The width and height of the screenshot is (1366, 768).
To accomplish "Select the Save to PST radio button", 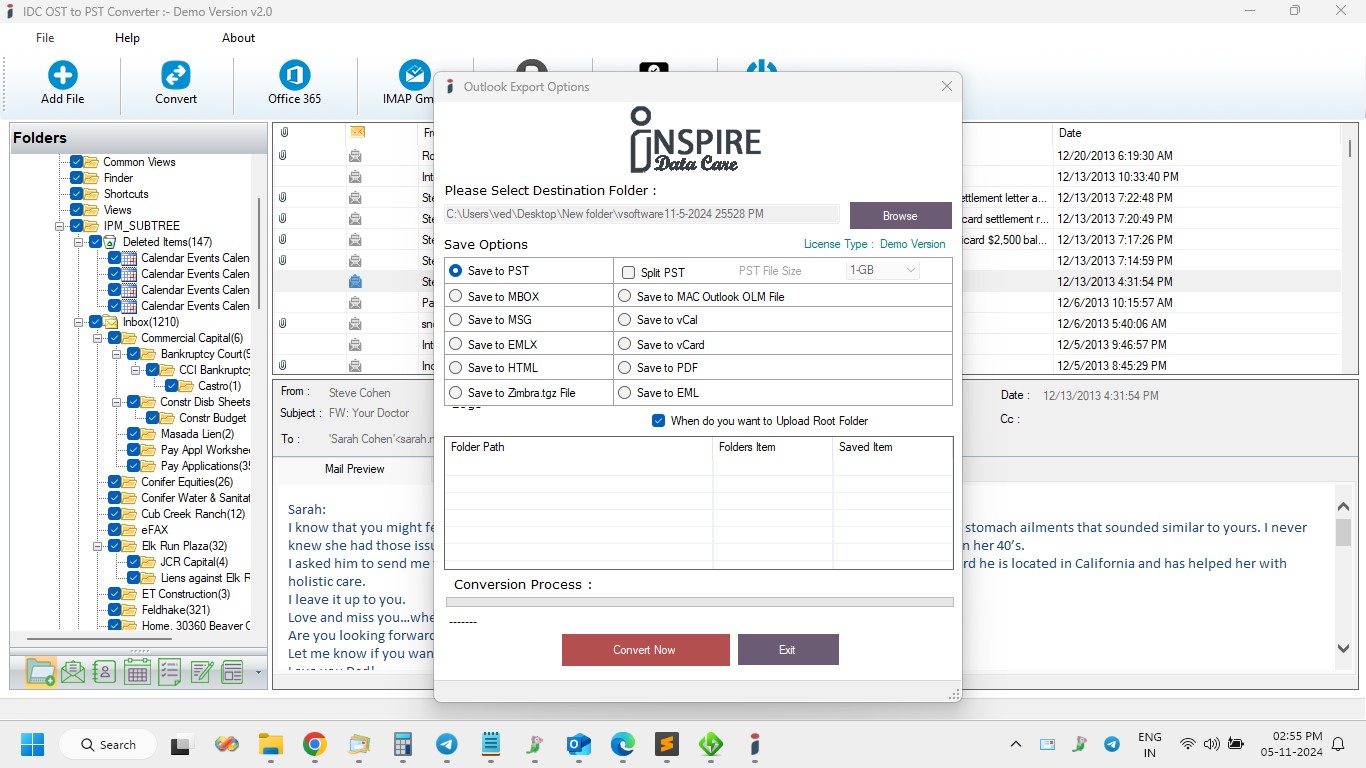I will pos(456,271).
